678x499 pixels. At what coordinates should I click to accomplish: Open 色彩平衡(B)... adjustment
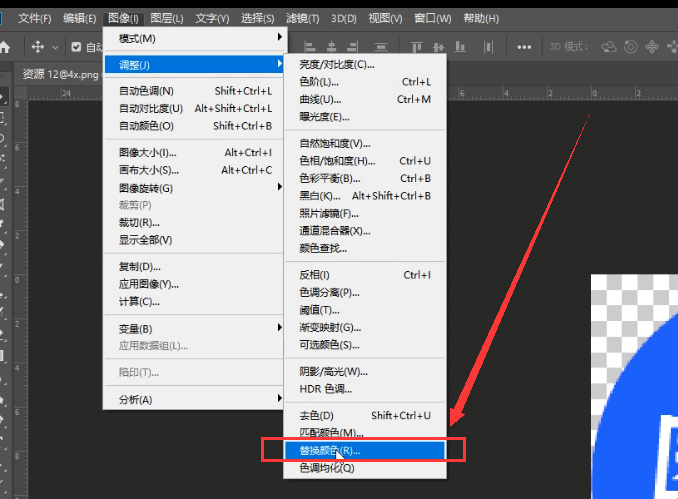click(365, 178)
